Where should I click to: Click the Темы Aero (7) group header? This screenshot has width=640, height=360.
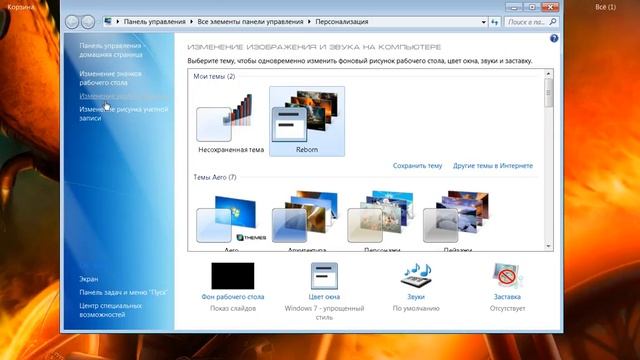215,177
